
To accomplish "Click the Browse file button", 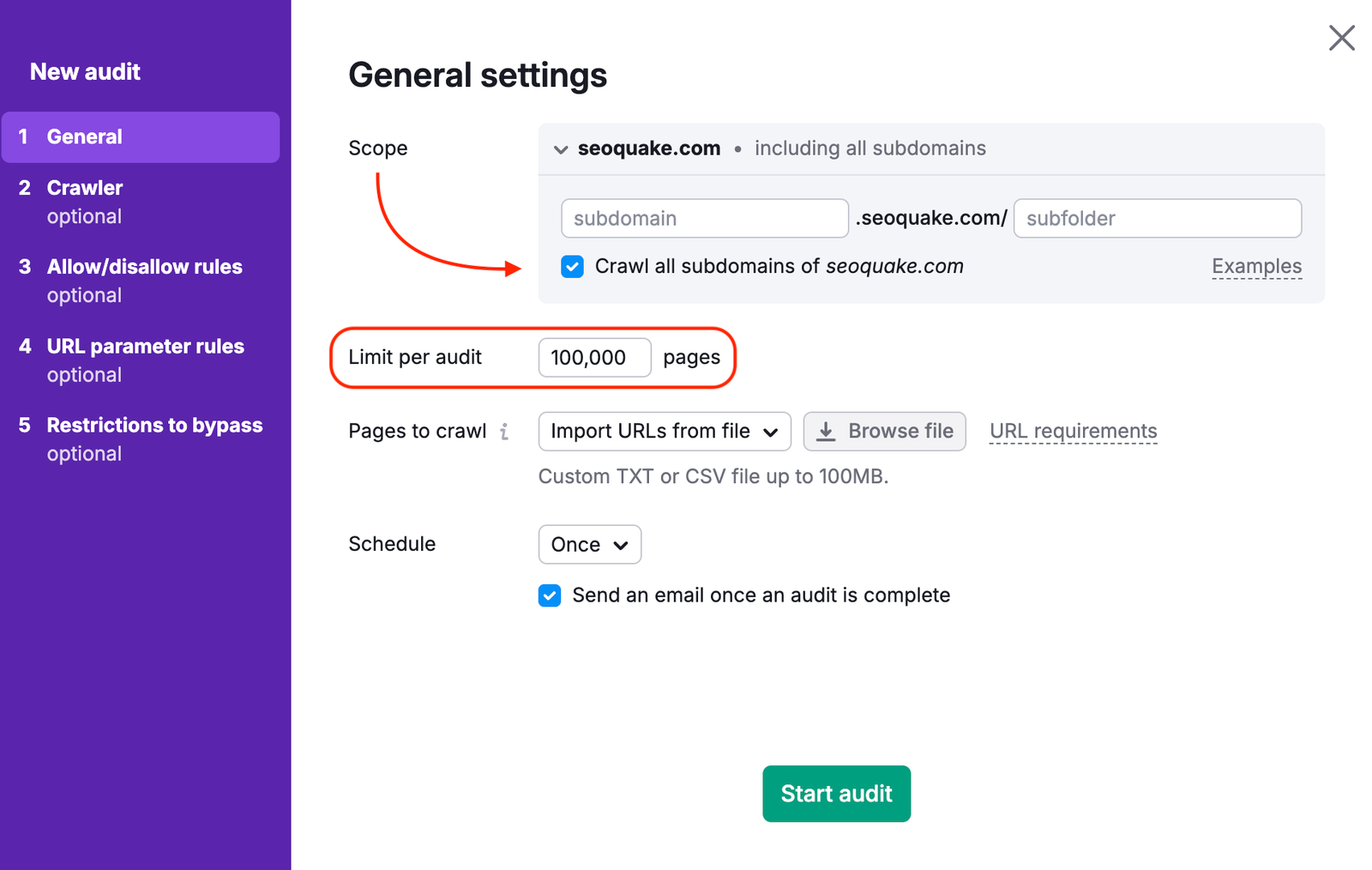I will tap(884, 432).
